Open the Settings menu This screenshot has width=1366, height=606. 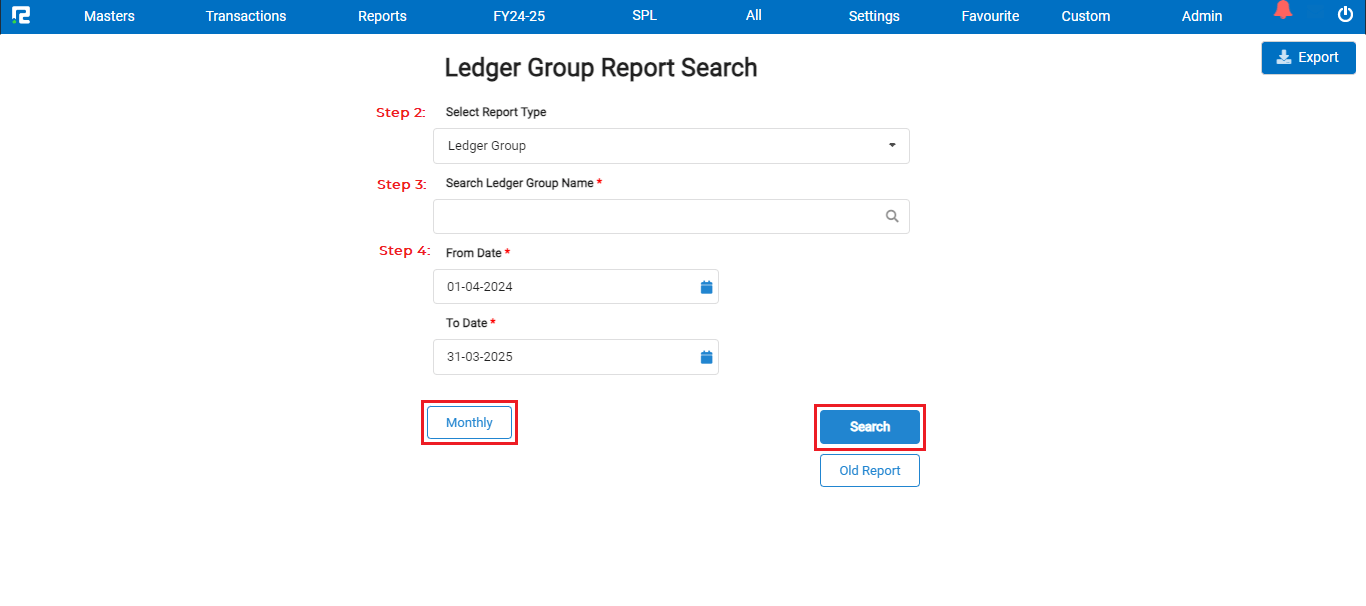[873, 16]
